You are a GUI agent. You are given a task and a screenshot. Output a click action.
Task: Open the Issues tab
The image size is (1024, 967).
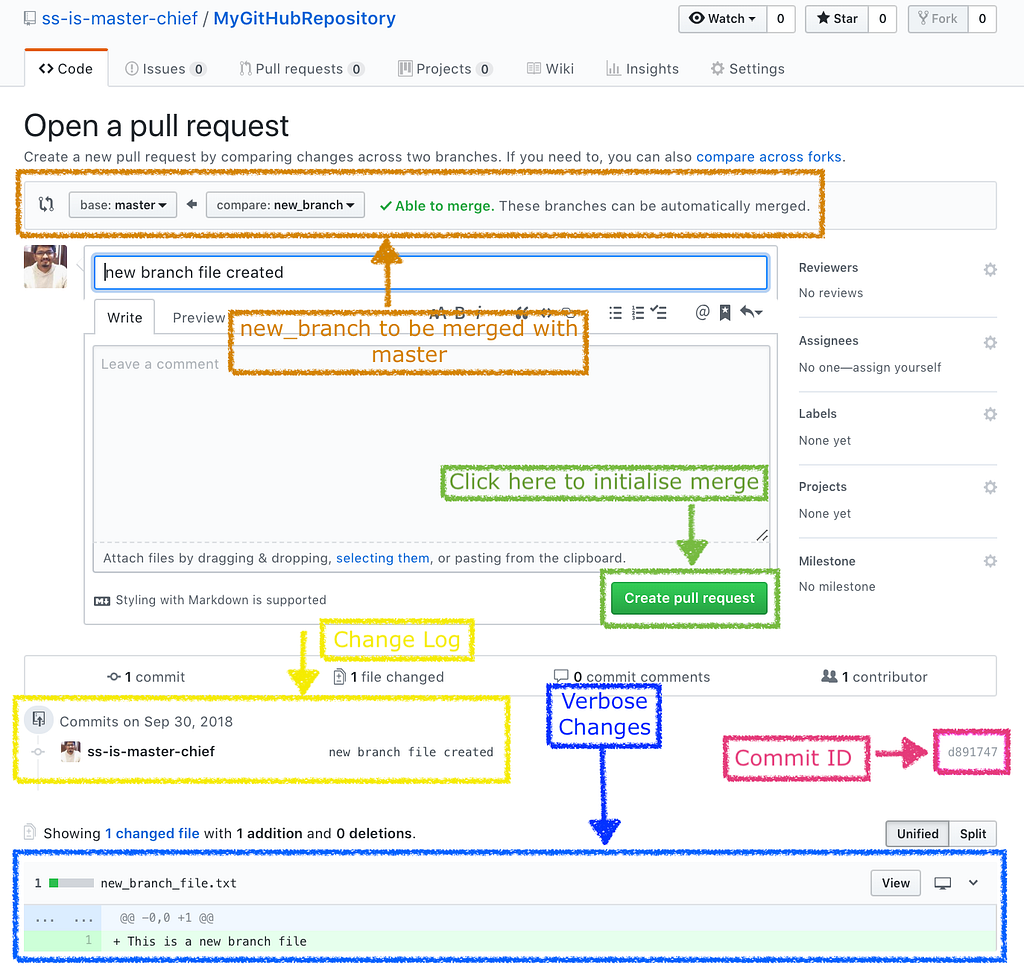click(x=165, y=69)
